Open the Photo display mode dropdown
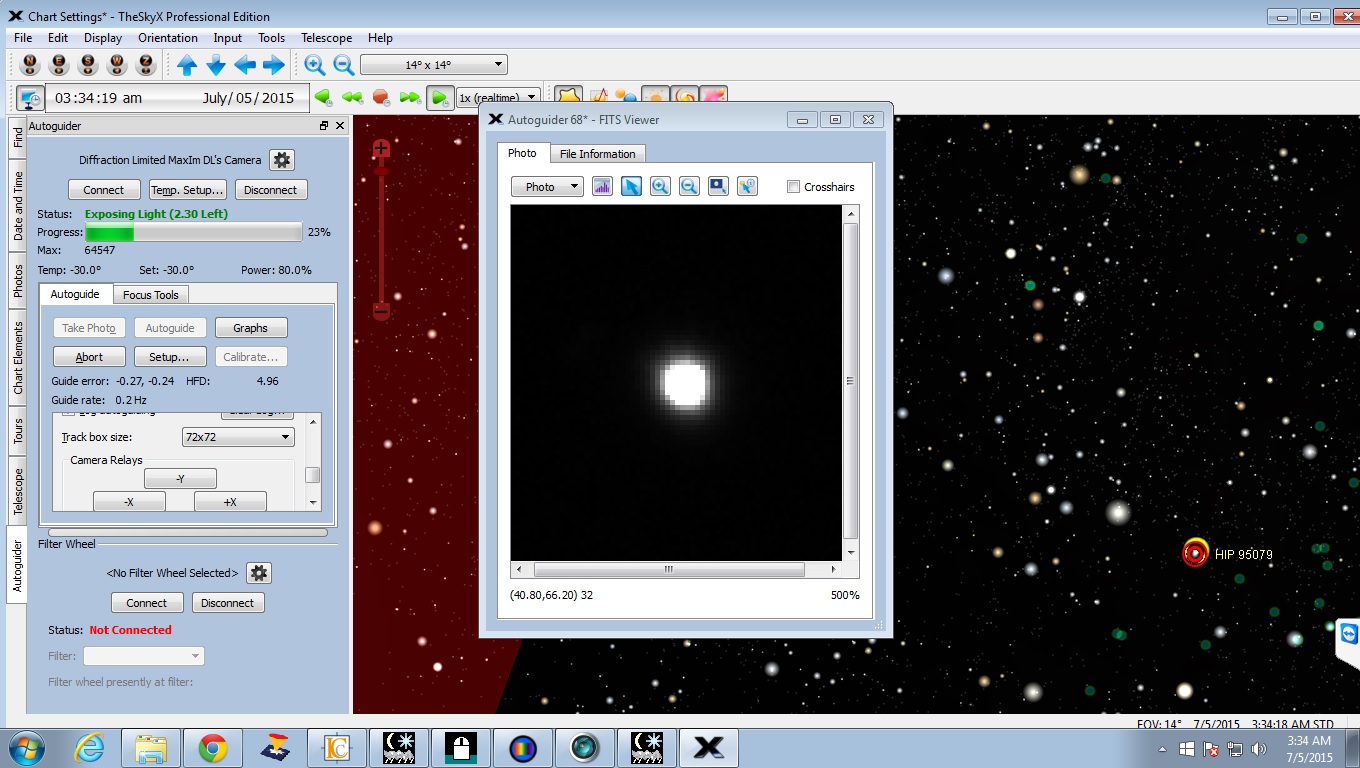 pos(547,187)
